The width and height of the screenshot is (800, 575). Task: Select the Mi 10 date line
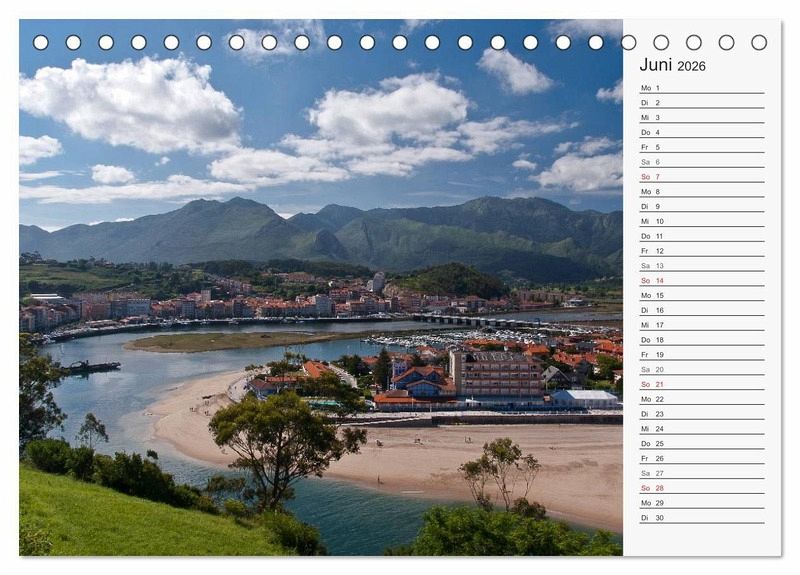pos(701,221)
